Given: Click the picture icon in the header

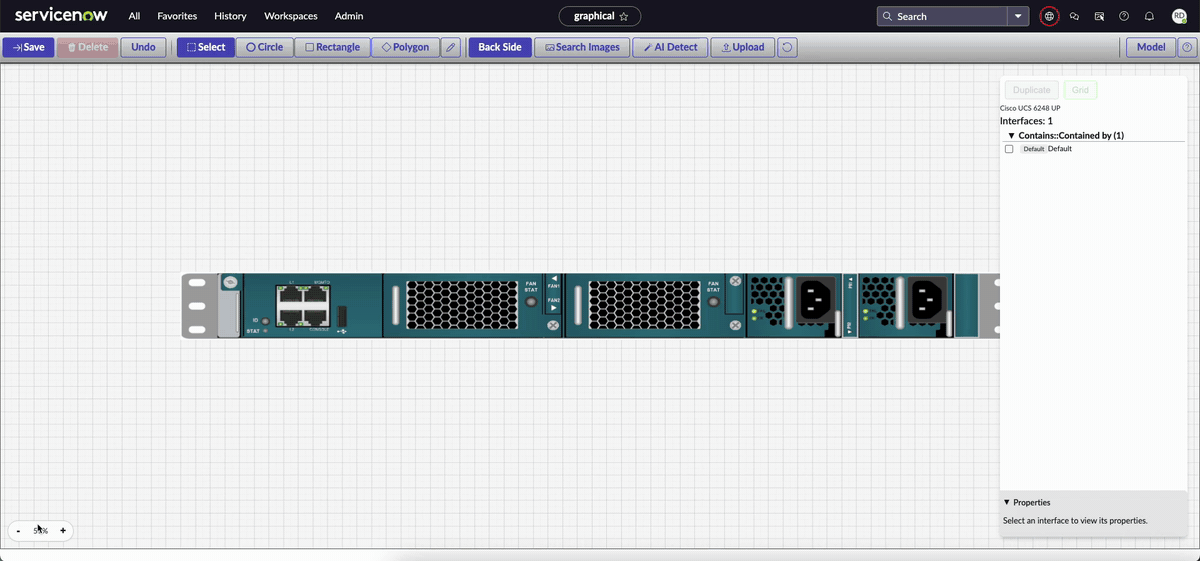Looking at the screenshot, I should 1099,16.
